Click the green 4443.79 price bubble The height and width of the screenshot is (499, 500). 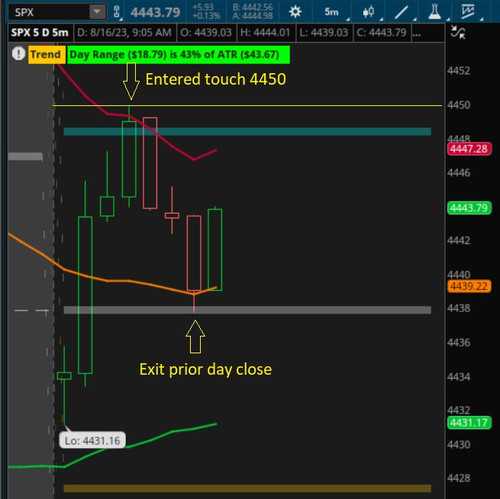point(469,208)
